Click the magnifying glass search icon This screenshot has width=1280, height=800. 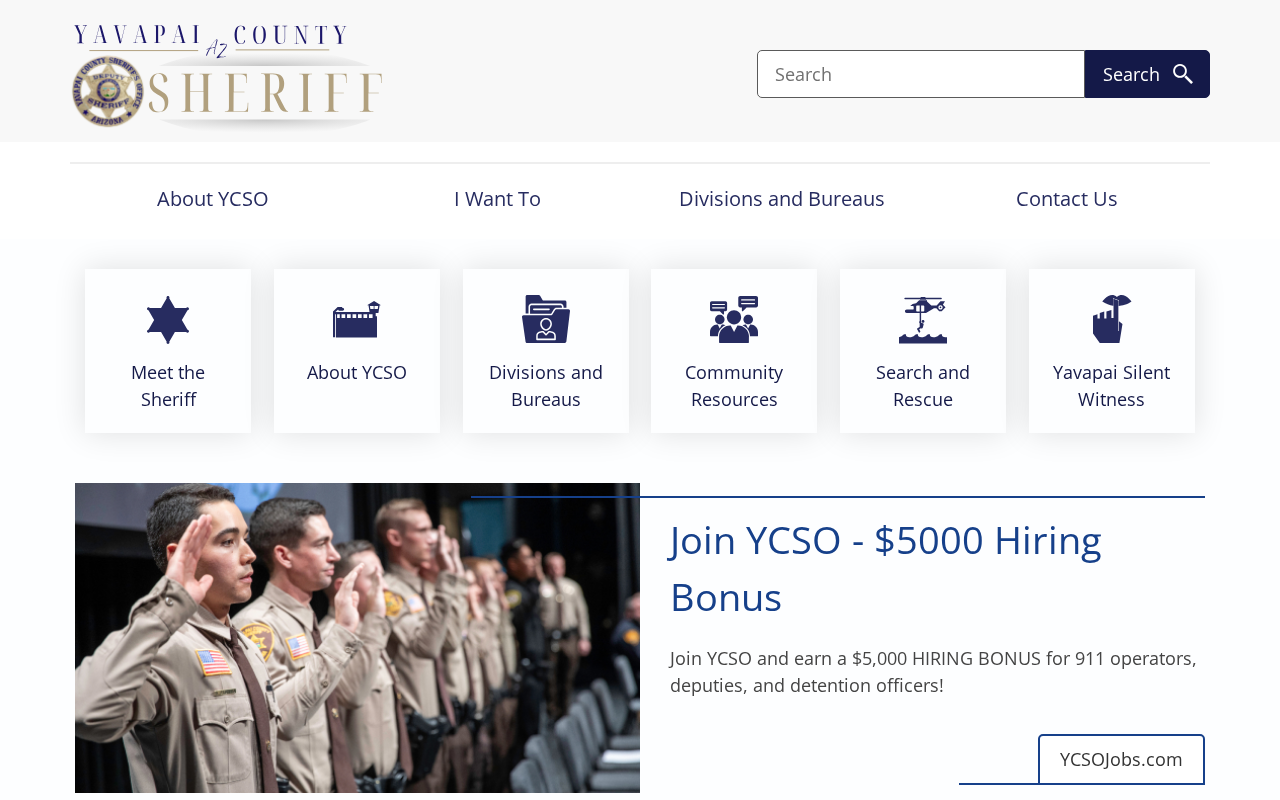pyautogui.click(x=1183, y=74)
